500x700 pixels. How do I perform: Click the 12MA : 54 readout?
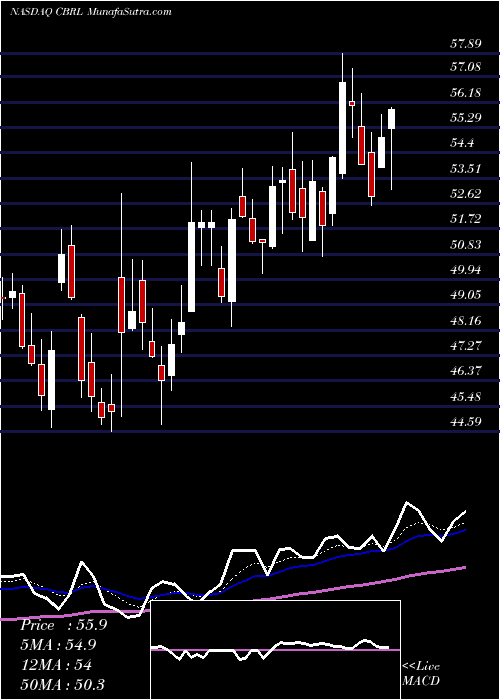[x=56, y=665]
